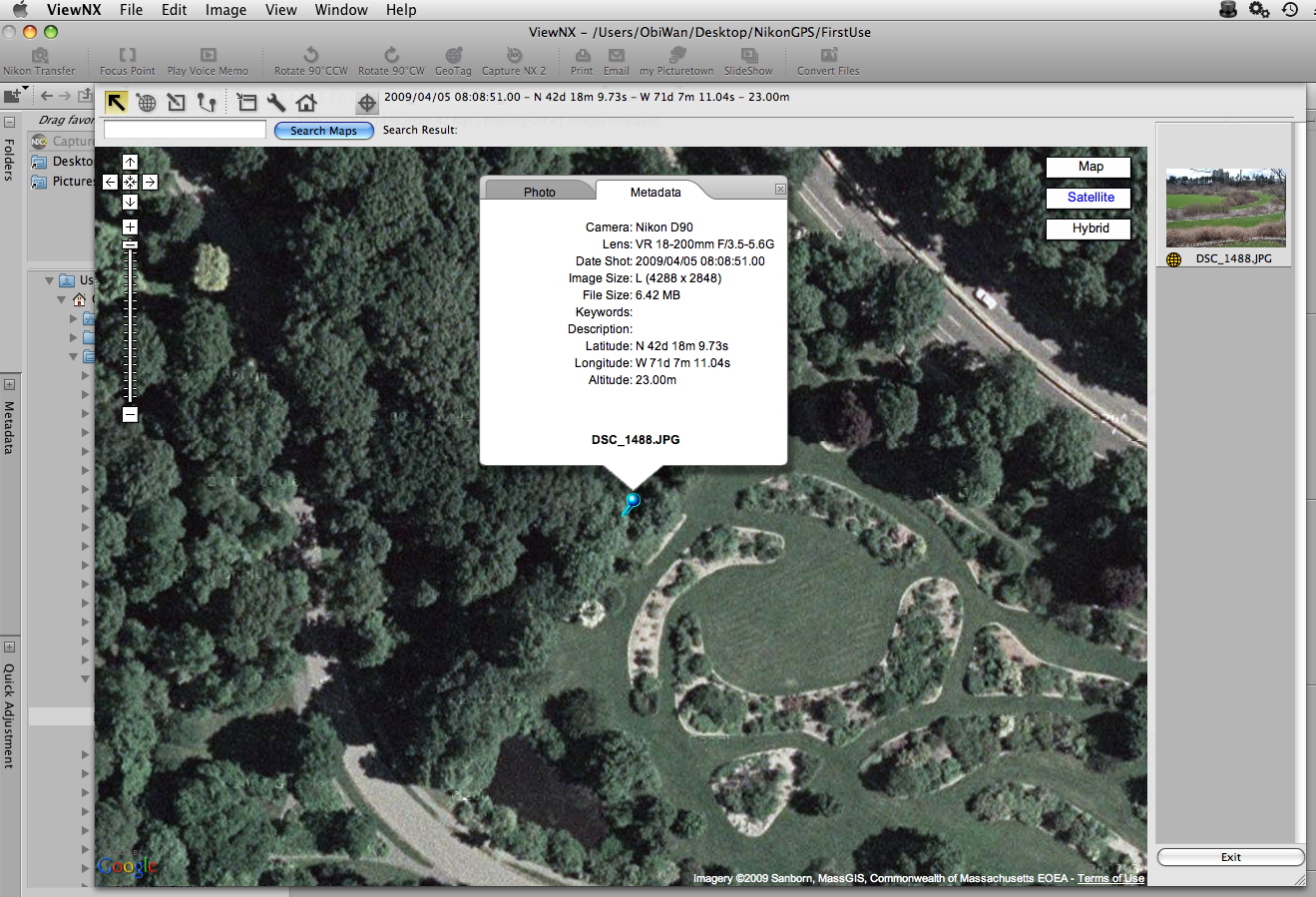1316x897 pixels.
Task: Click the globe GPS badge under the thumbnail
Action: (x=1174, y=258)
